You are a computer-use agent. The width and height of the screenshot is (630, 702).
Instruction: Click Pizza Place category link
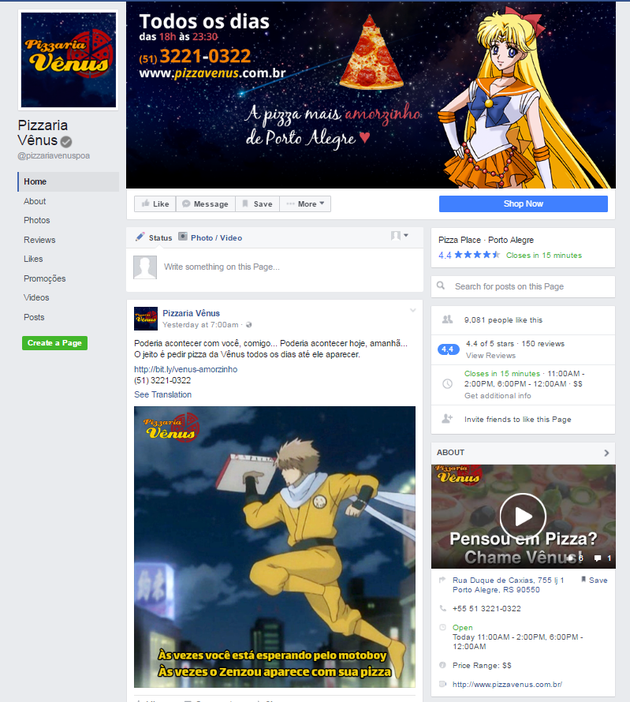click(x=459, y=240)
